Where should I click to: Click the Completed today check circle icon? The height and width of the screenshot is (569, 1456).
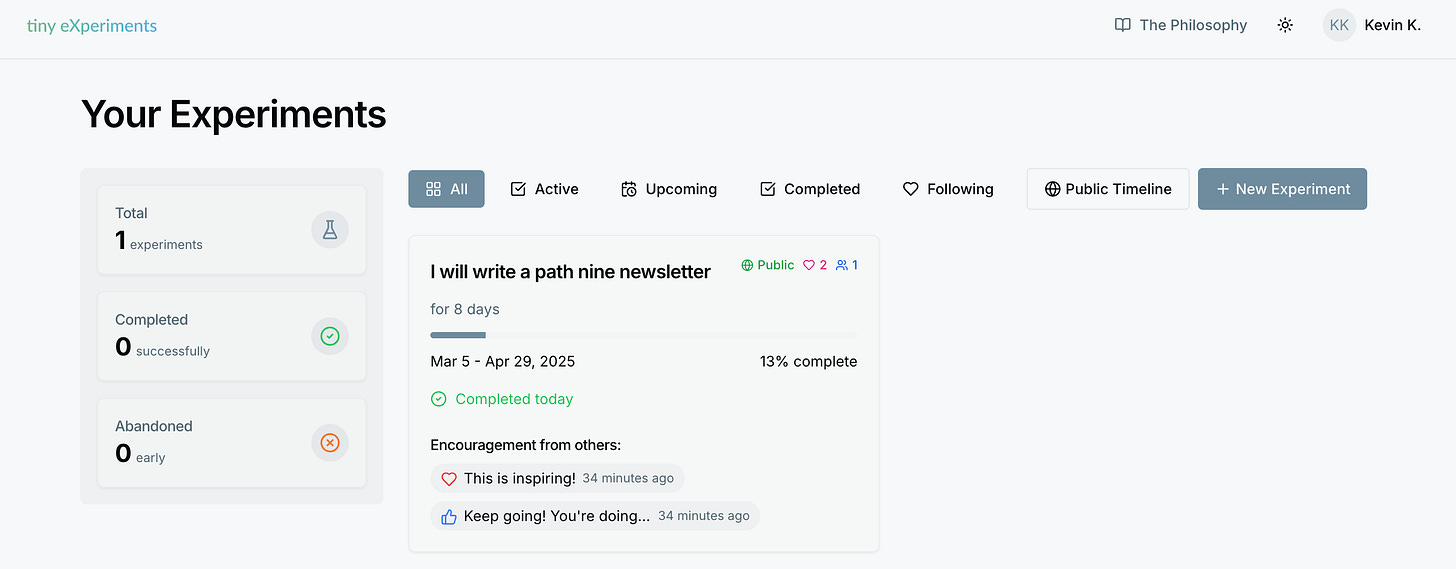point(438,399)
